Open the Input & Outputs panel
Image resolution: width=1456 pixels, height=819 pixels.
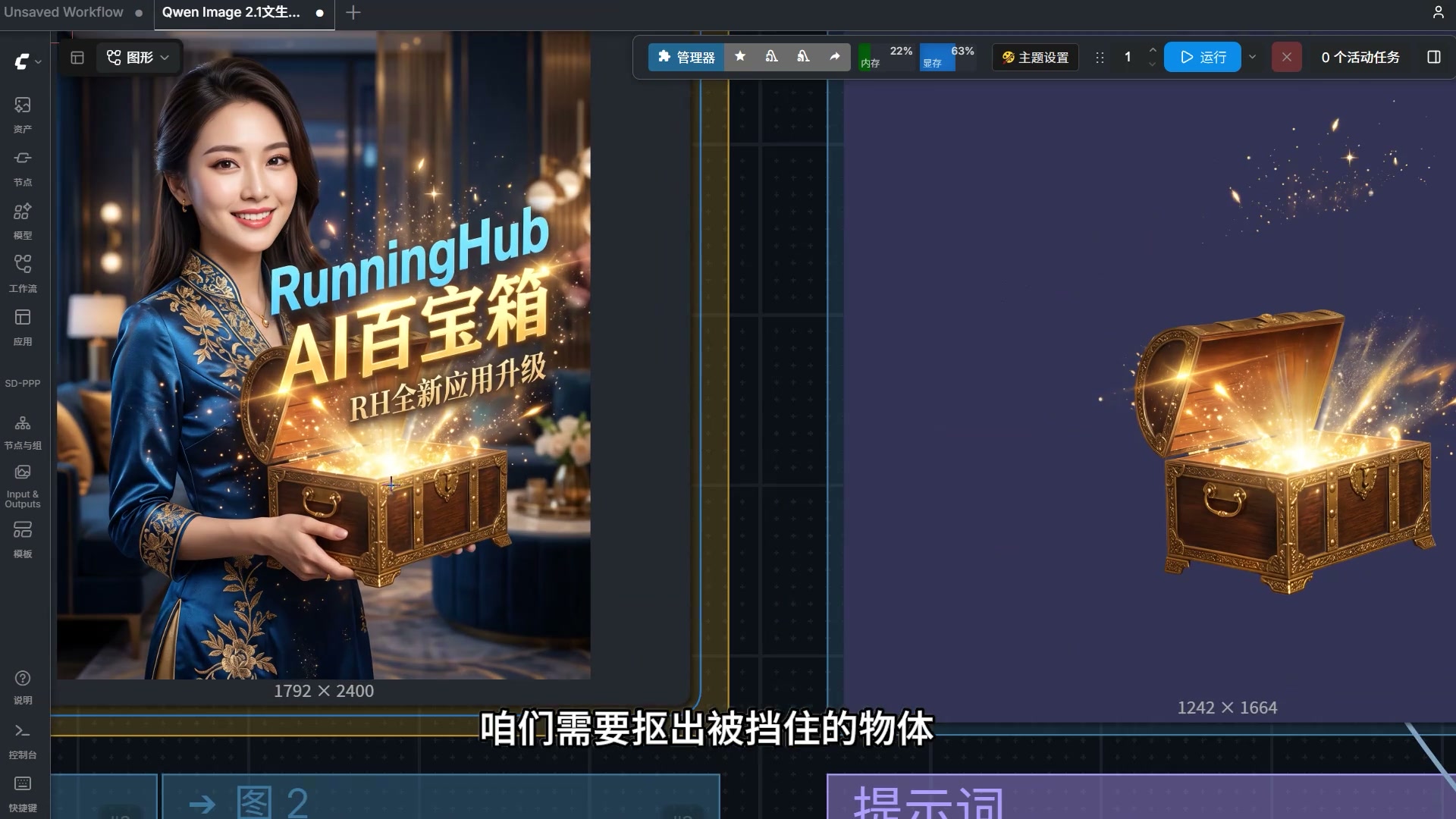point(23,486)
